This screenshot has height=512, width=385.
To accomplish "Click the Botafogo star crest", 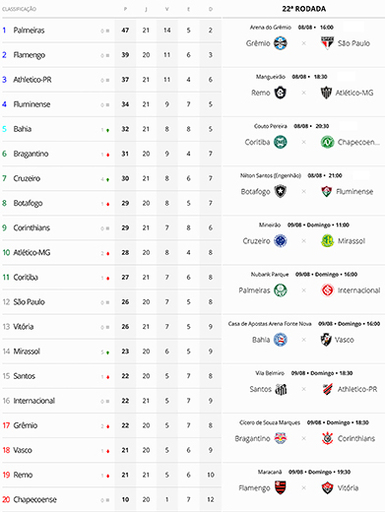I will pyautogui.click(x=280, y=191).
